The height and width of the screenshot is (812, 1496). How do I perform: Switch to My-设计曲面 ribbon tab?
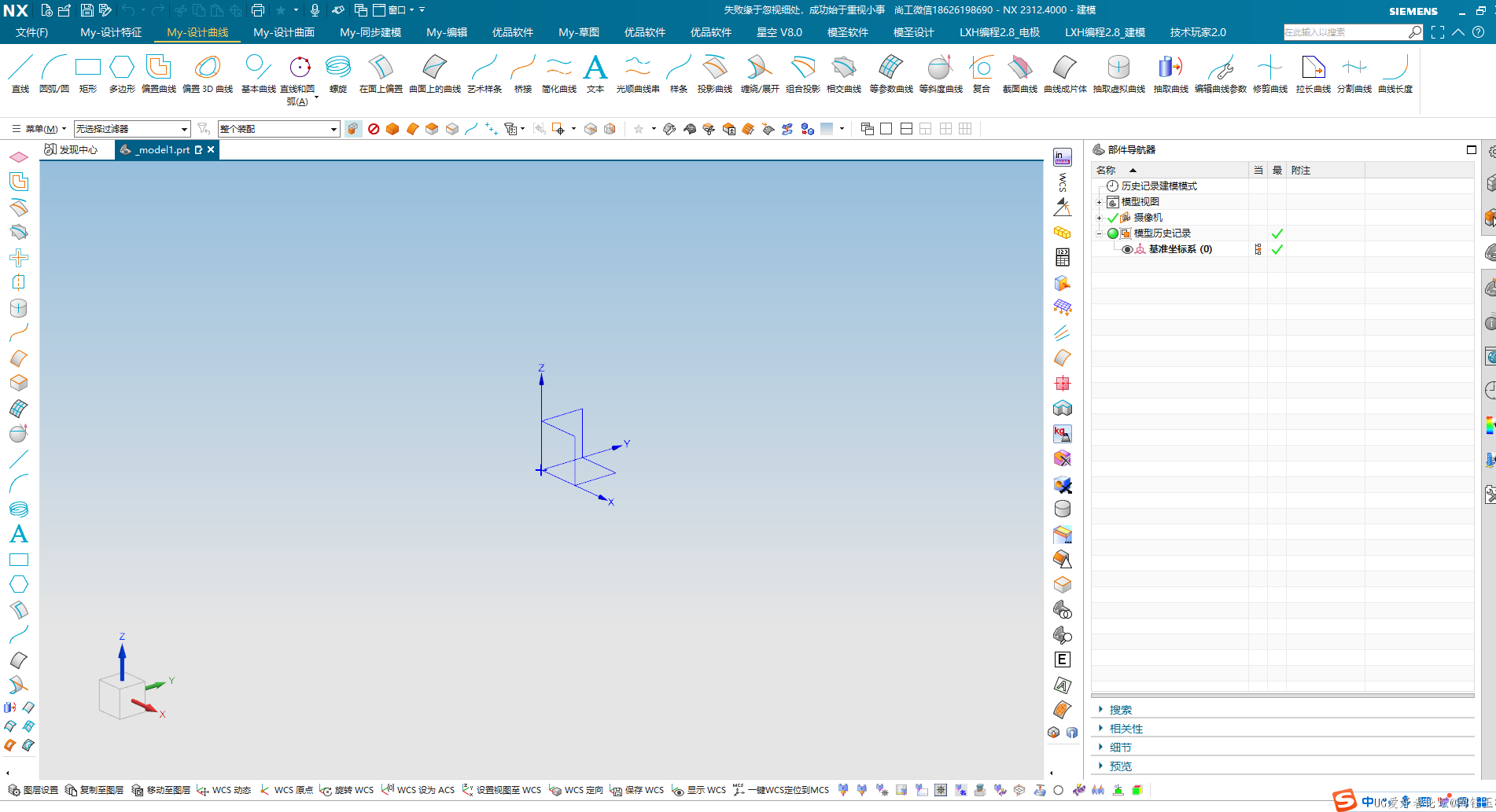pos(284,32)
